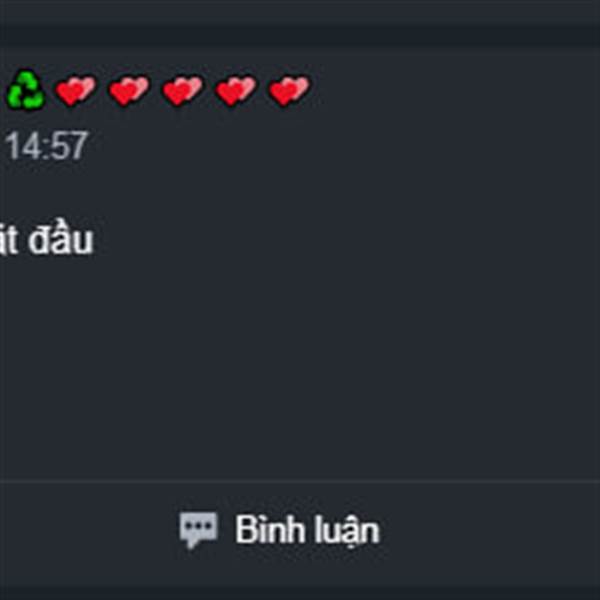Select the last two-hearts emoji in row
The image size is (600, 600).
coord(289,90)
